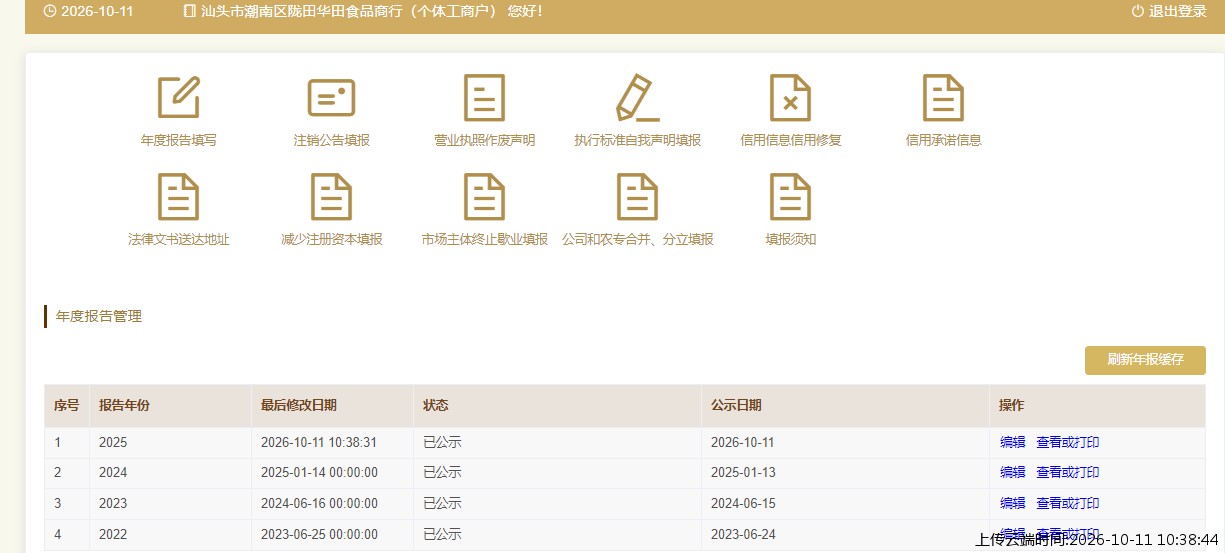Open the 营业执照作废声明 document icon
The height and width of the screenshot is (553, 1225).
click(x=485, y=97)
